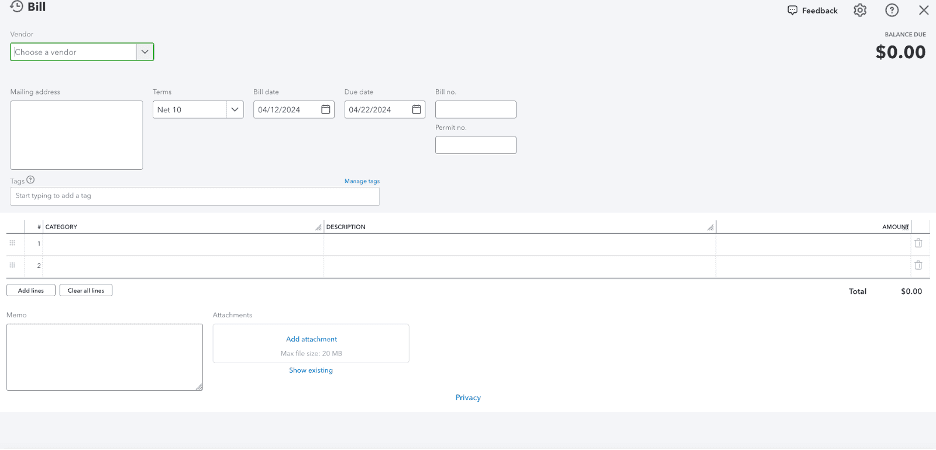
Task: Open the Terms Net 10 dropdown
Action: pyautogui.click(x=234, y=110)
